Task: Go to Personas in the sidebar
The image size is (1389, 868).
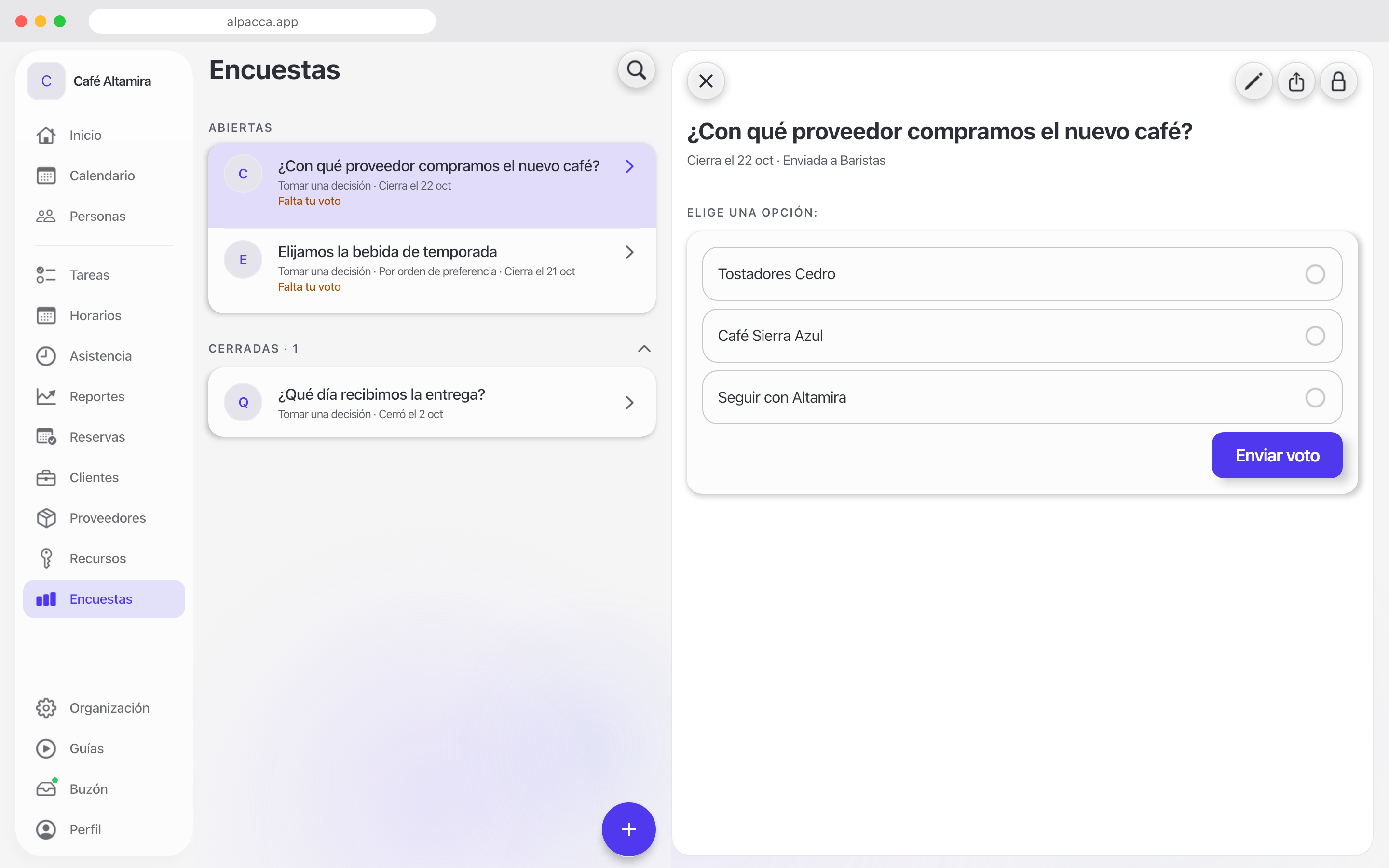Action: pos(104,216)
